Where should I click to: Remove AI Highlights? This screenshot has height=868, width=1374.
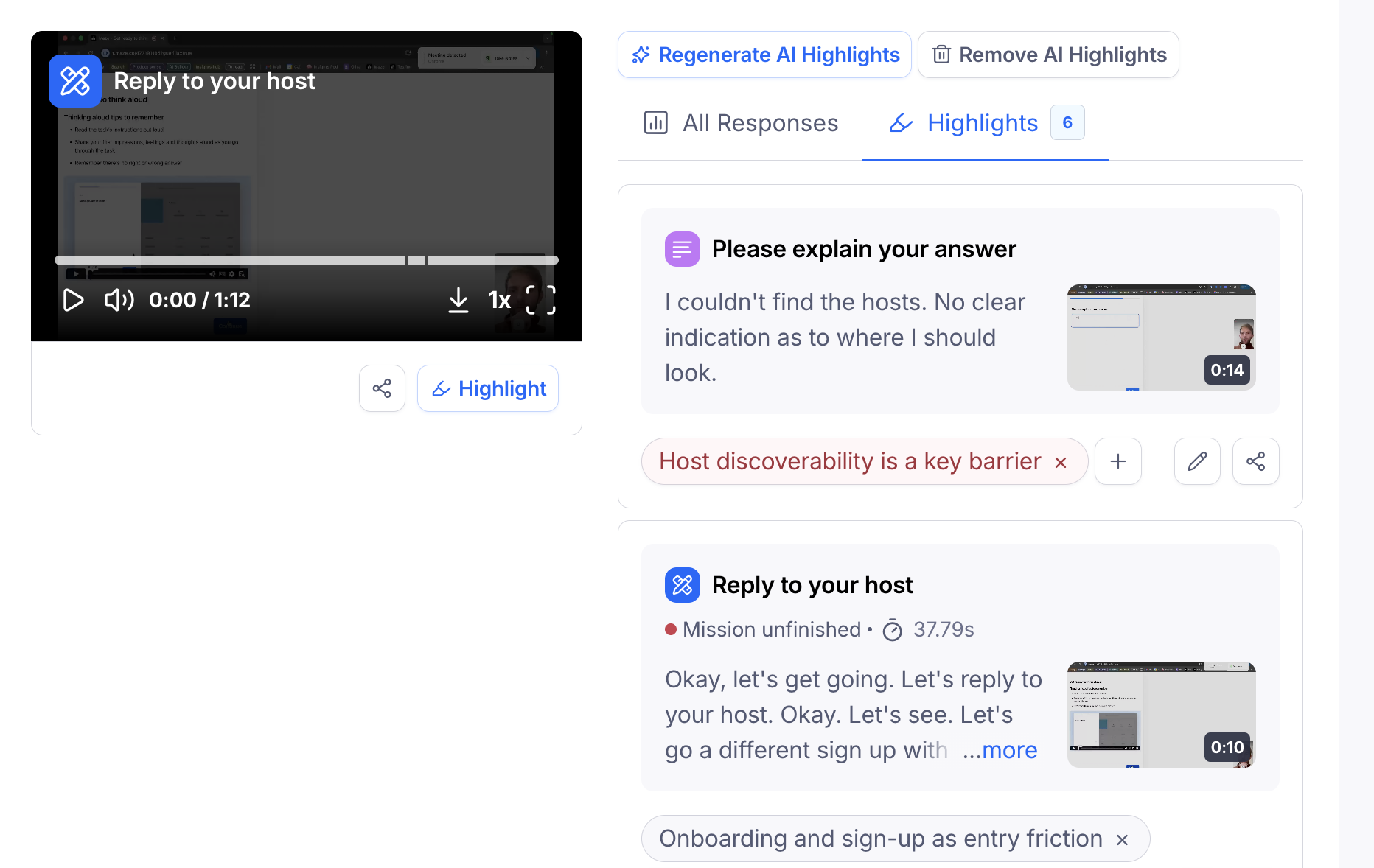(1048, 55)
